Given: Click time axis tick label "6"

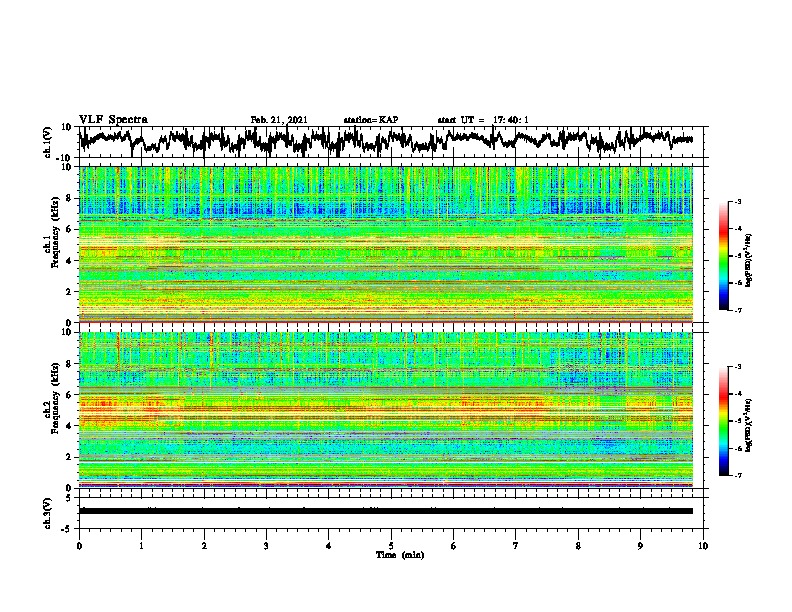Looking at the screenshot, I should click(x=454, y=546).
